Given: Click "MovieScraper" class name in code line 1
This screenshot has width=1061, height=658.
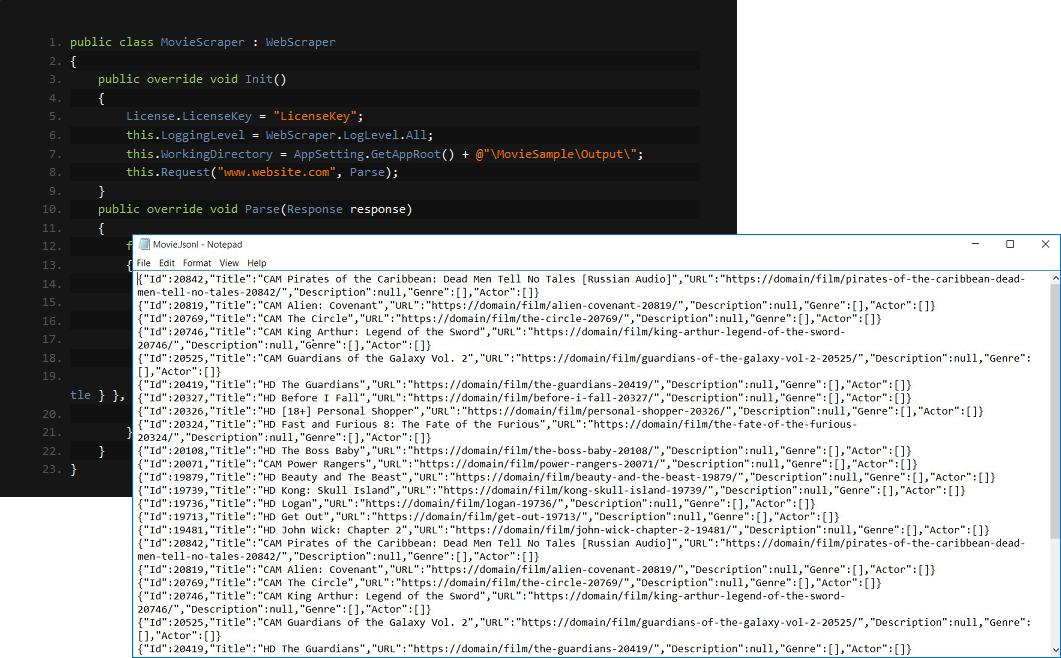Looking at the screenshot, I should (202, 42).
